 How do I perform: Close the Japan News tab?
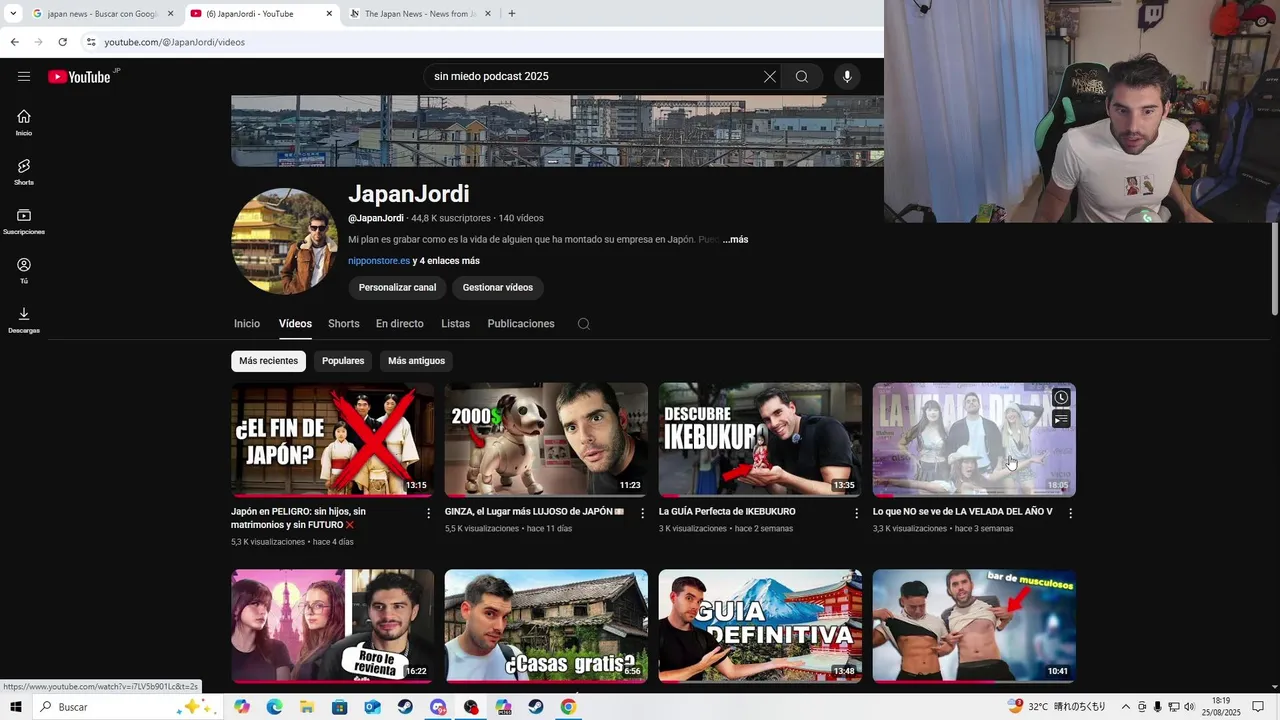tap(488, 14)
